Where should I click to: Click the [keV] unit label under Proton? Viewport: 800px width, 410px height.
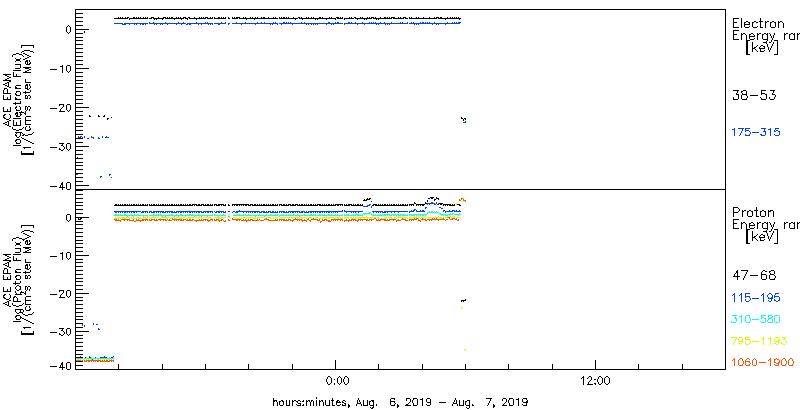(x=762, y=237)
